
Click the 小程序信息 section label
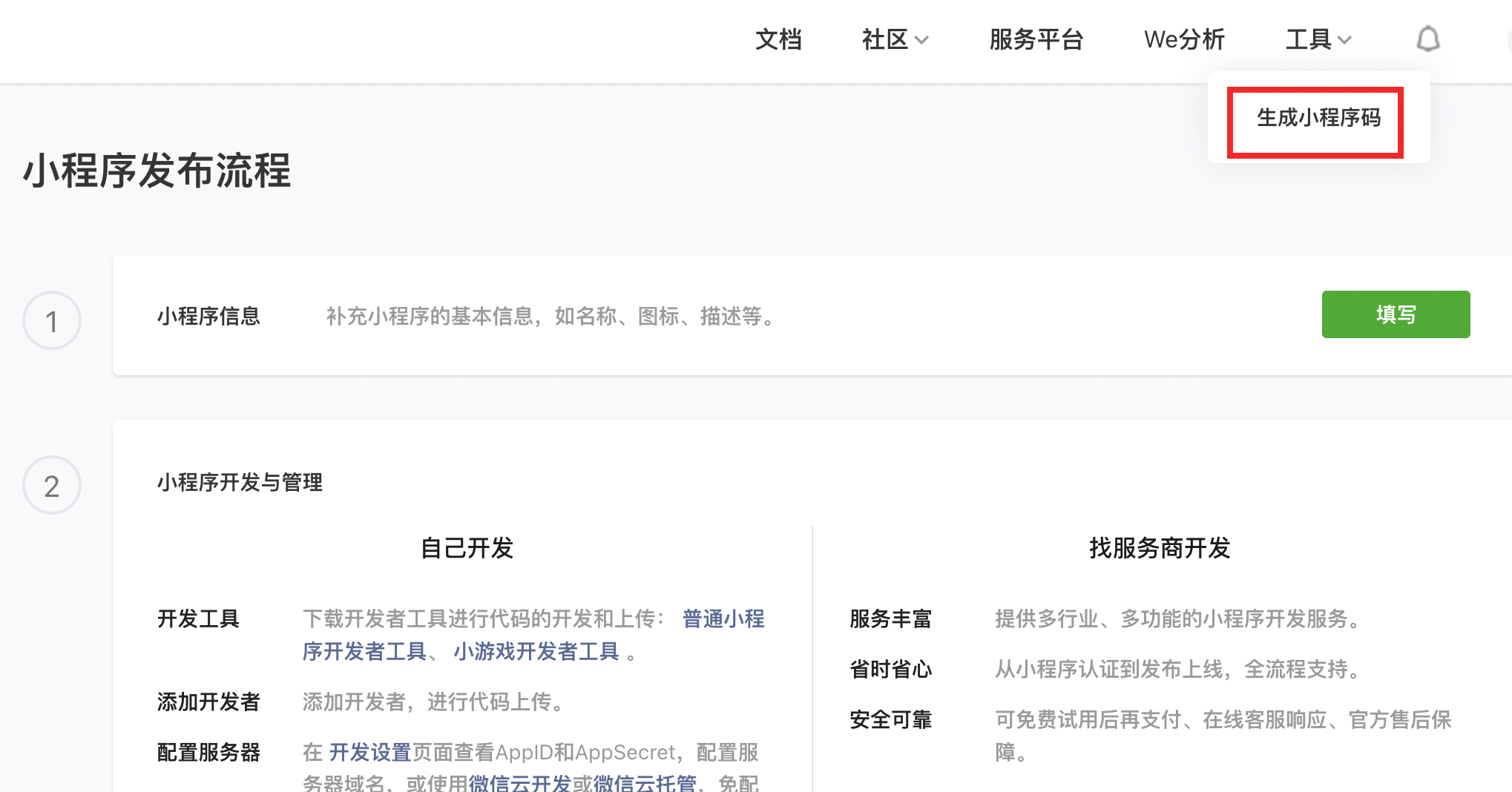[x=209, y=316]
